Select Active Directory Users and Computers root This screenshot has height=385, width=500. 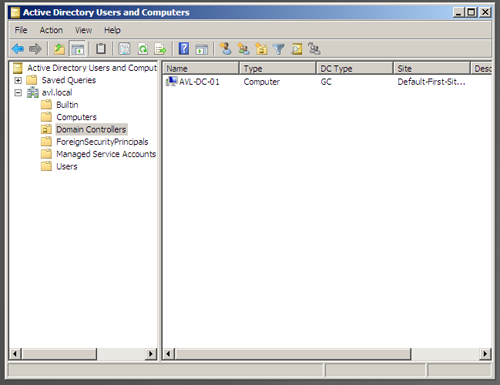click(x=92, y=68)
